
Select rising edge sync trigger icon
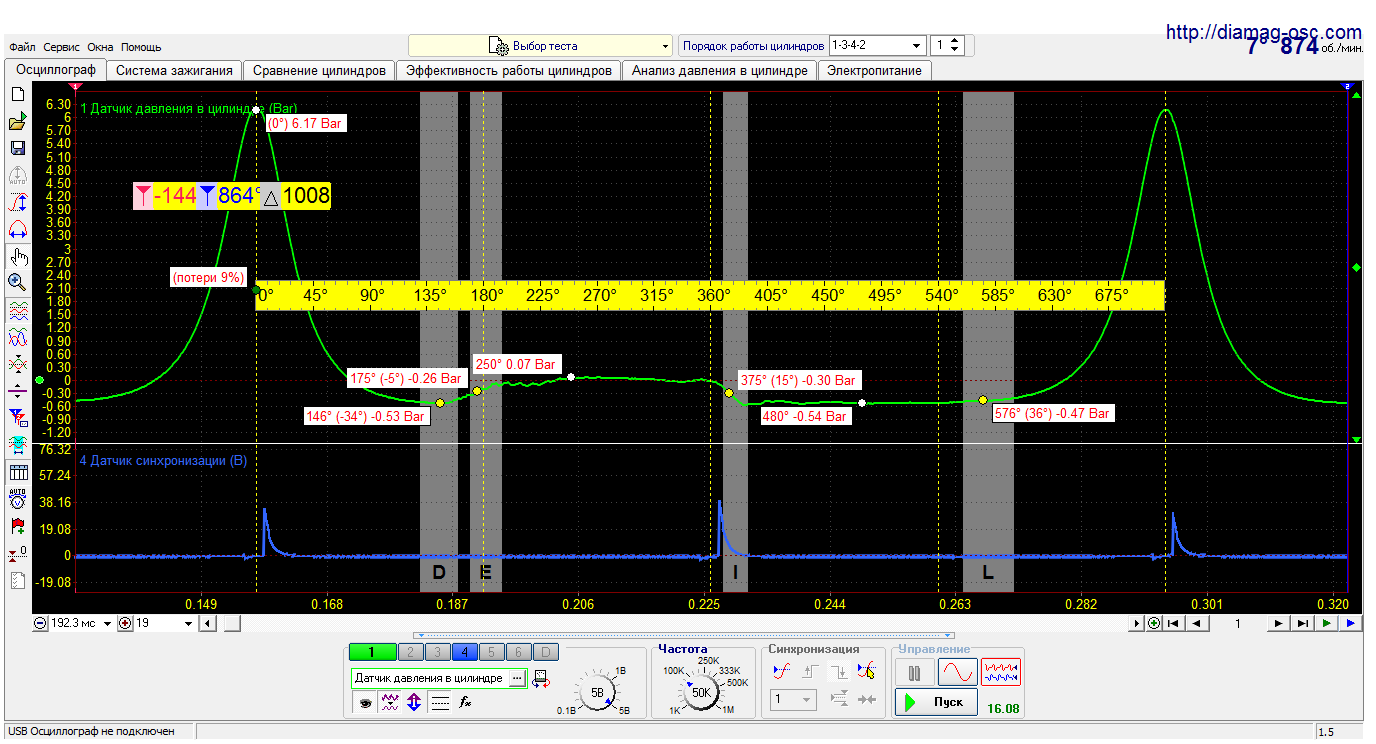(782, 671)
